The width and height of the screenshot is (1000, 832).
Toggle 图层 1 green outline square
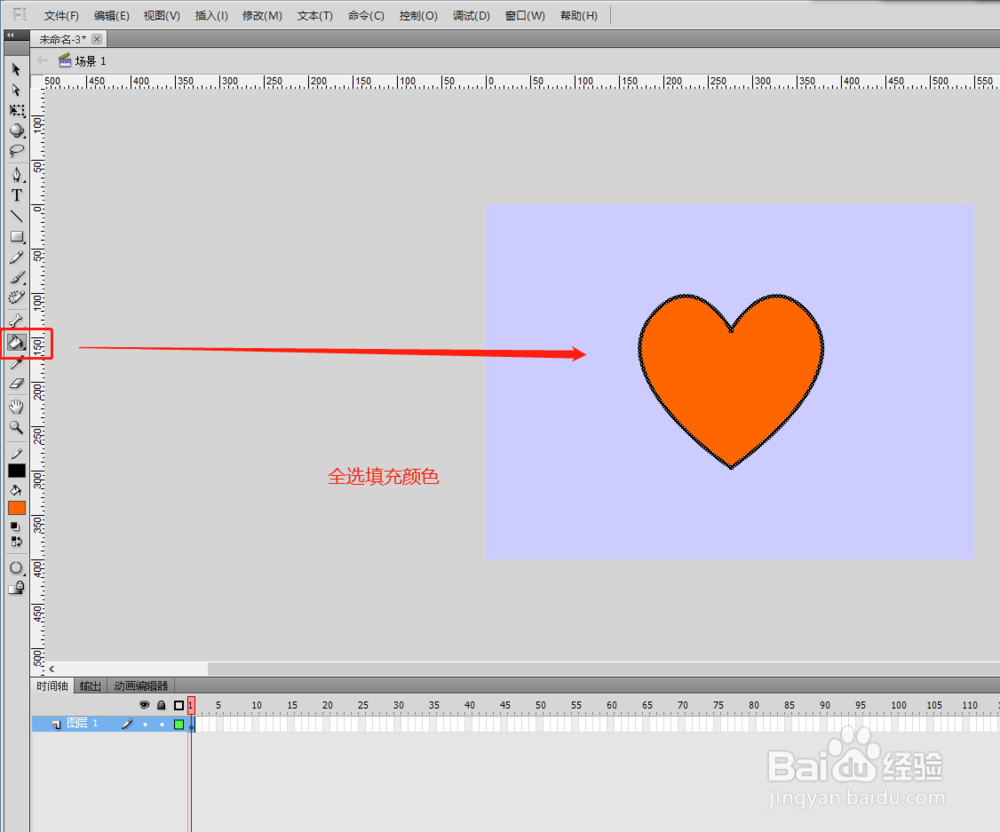pyautogui.click(x=179, y=724)
